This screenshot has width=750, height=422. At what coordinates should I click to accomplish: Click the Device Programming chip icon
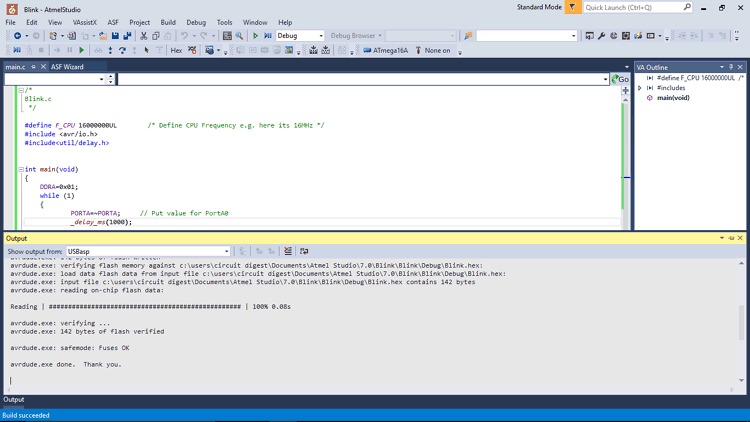pos(313,50)
